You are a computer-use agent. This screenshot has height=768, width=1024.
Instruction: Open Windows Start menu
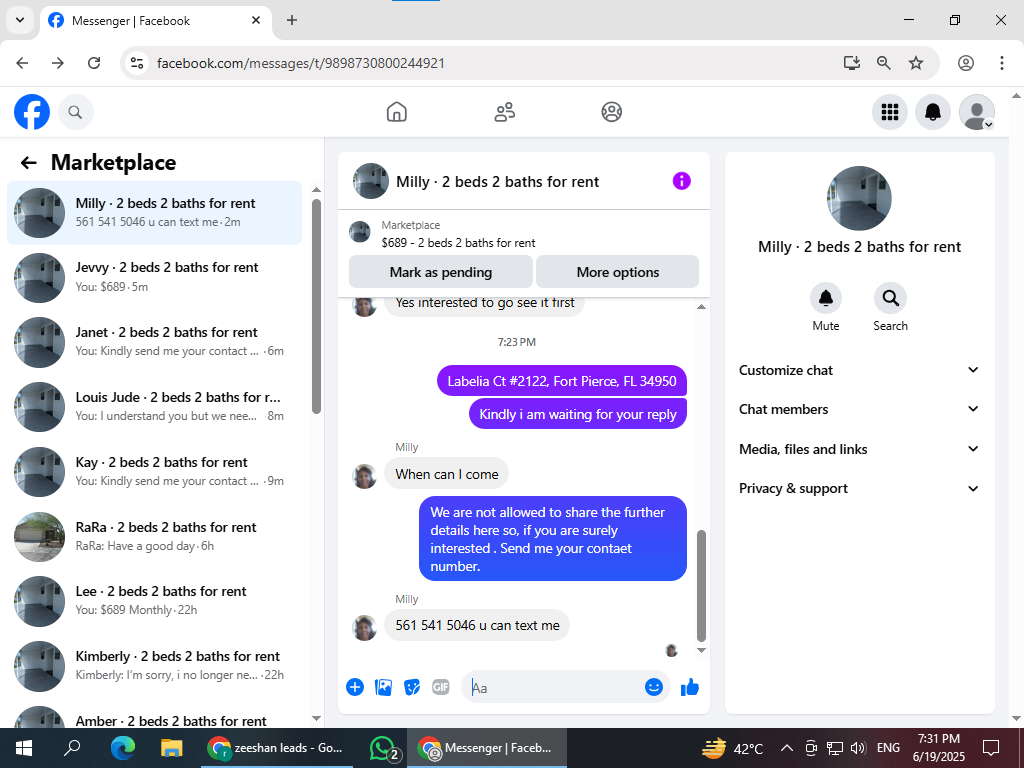pyautogui.click(x=24, y=748)
